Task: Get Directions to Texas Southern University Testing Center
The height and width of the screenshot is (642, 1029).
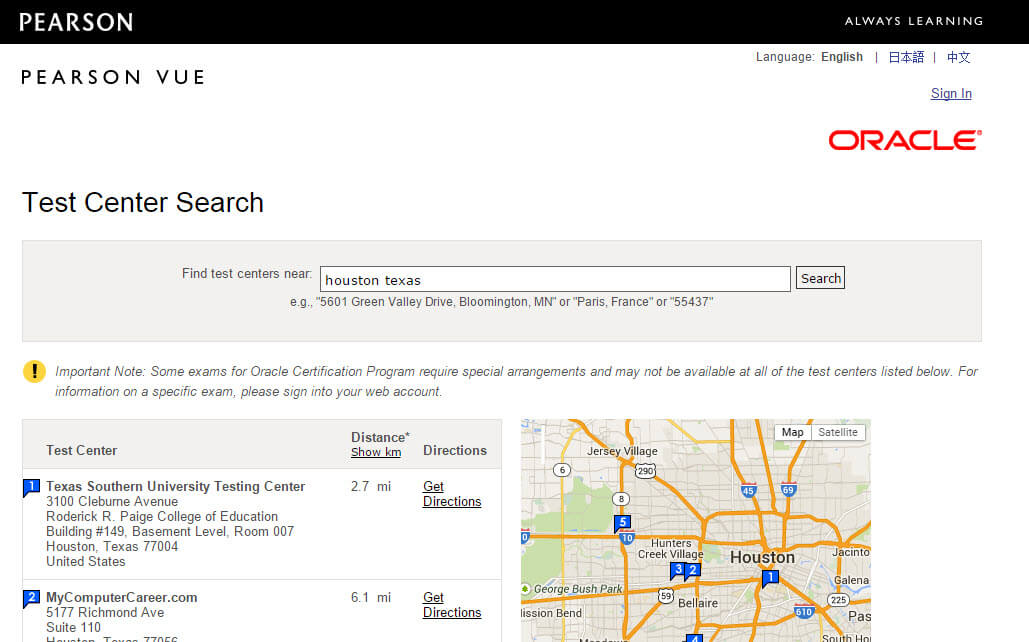Action: [452, 494]
